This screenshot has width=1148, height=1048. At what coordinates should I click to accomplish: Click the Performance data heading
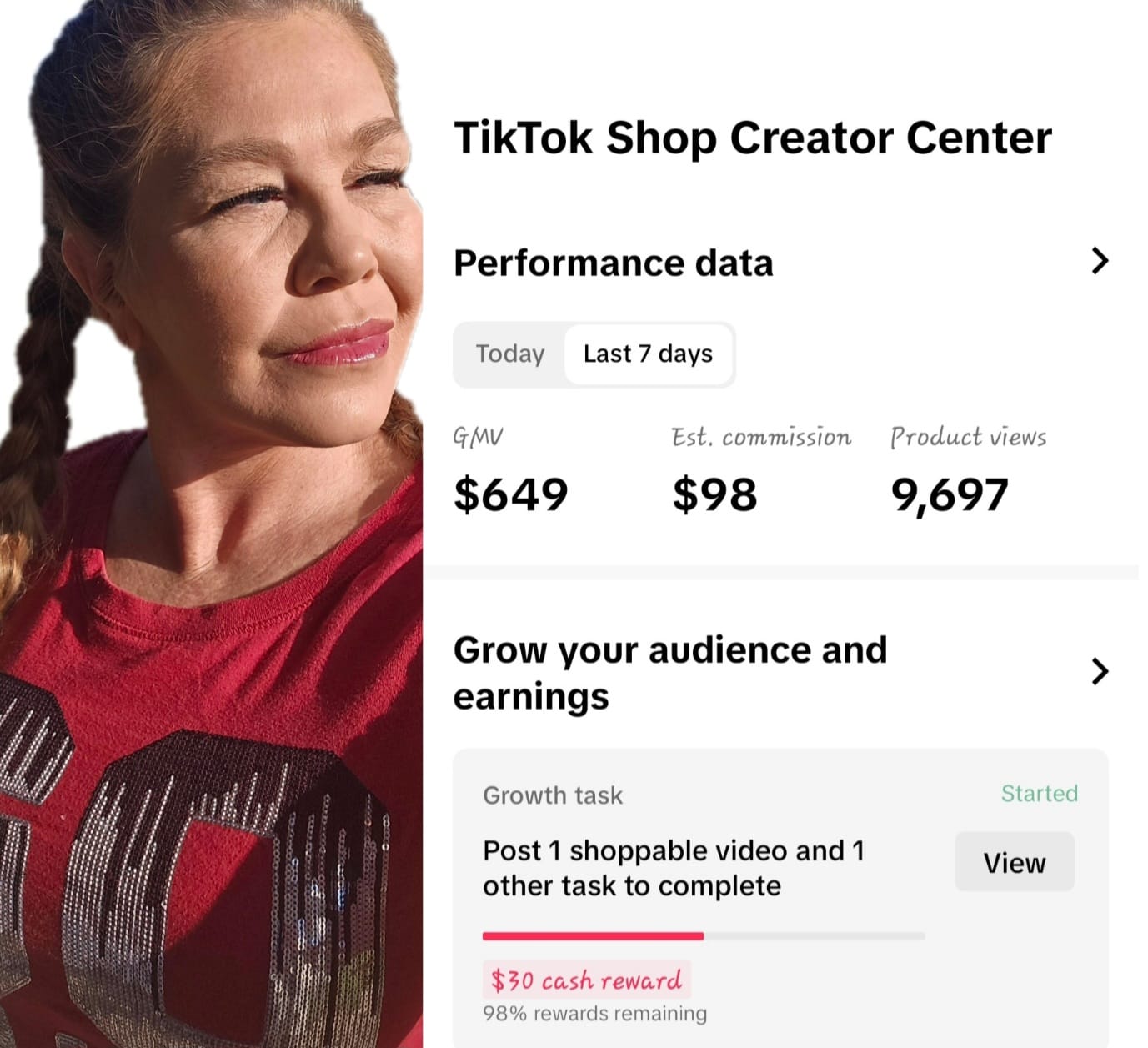(613, 263)
